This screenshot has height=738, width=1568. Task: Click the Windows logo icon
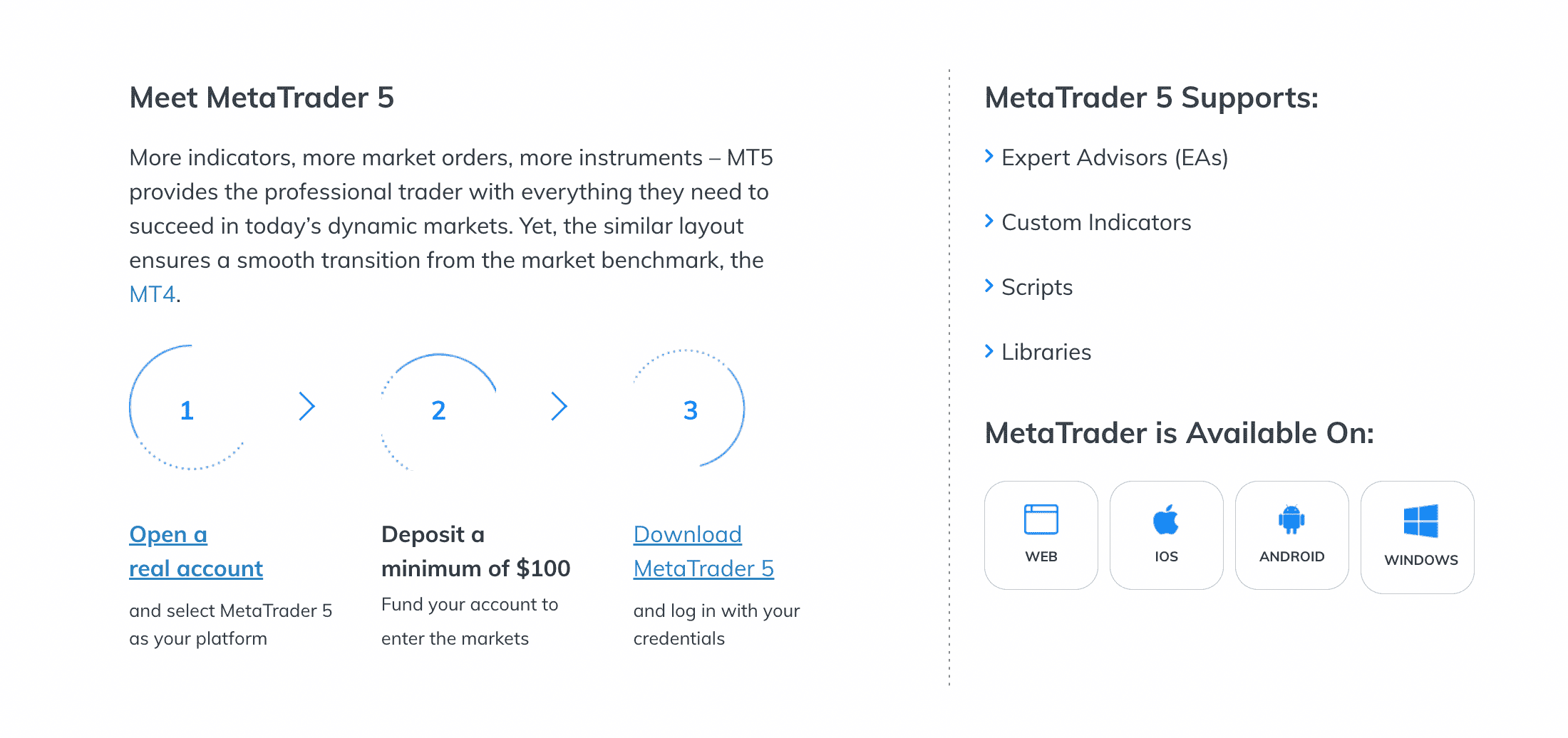click(1420, 521)
